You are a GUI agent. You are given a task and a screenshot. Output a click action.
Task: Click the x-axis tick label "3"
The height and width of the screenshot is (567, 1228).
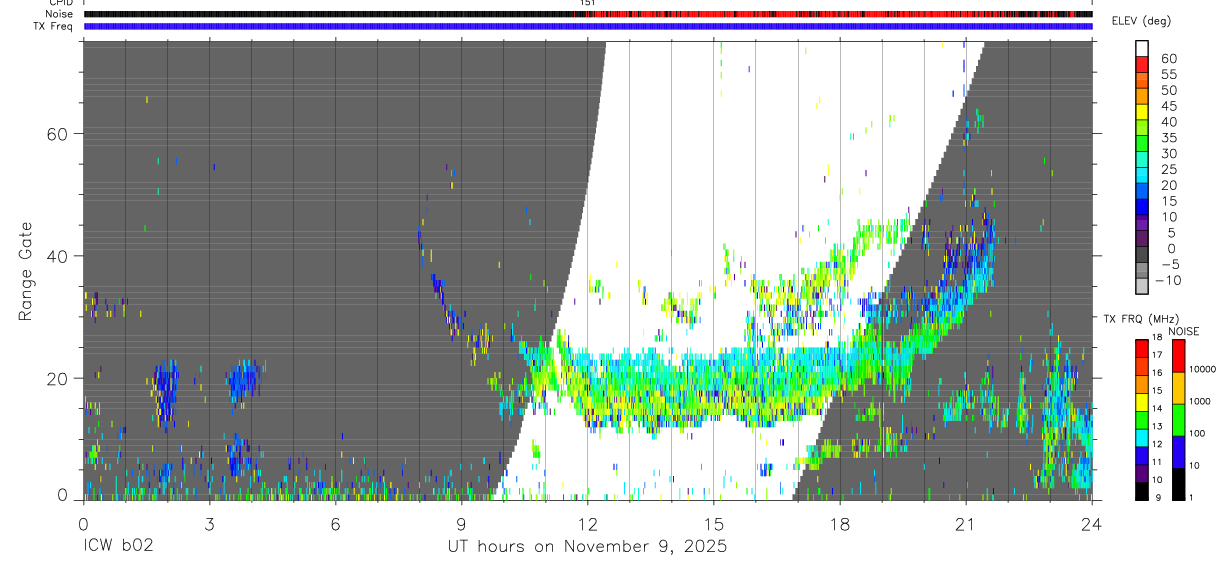[x=209, y=524]
